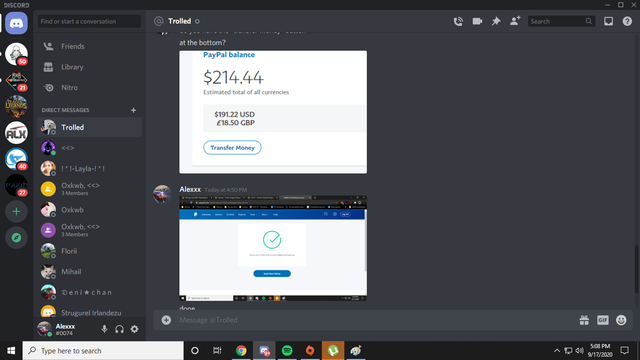
Task: Open the Help icon
Action: (627, 21)
